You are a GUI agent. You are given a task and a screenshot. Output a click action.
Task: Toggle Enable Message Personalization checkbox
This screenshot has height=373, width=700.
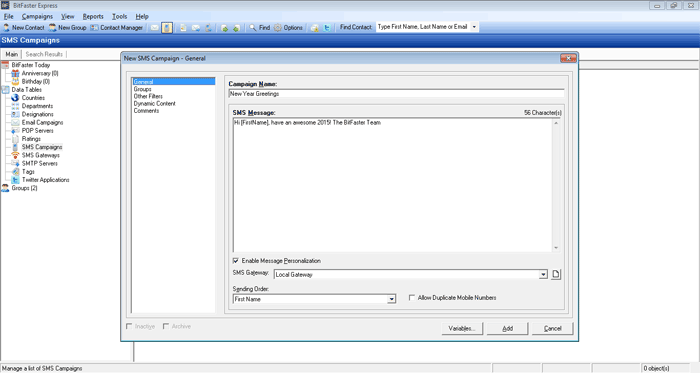pos(236,261)
